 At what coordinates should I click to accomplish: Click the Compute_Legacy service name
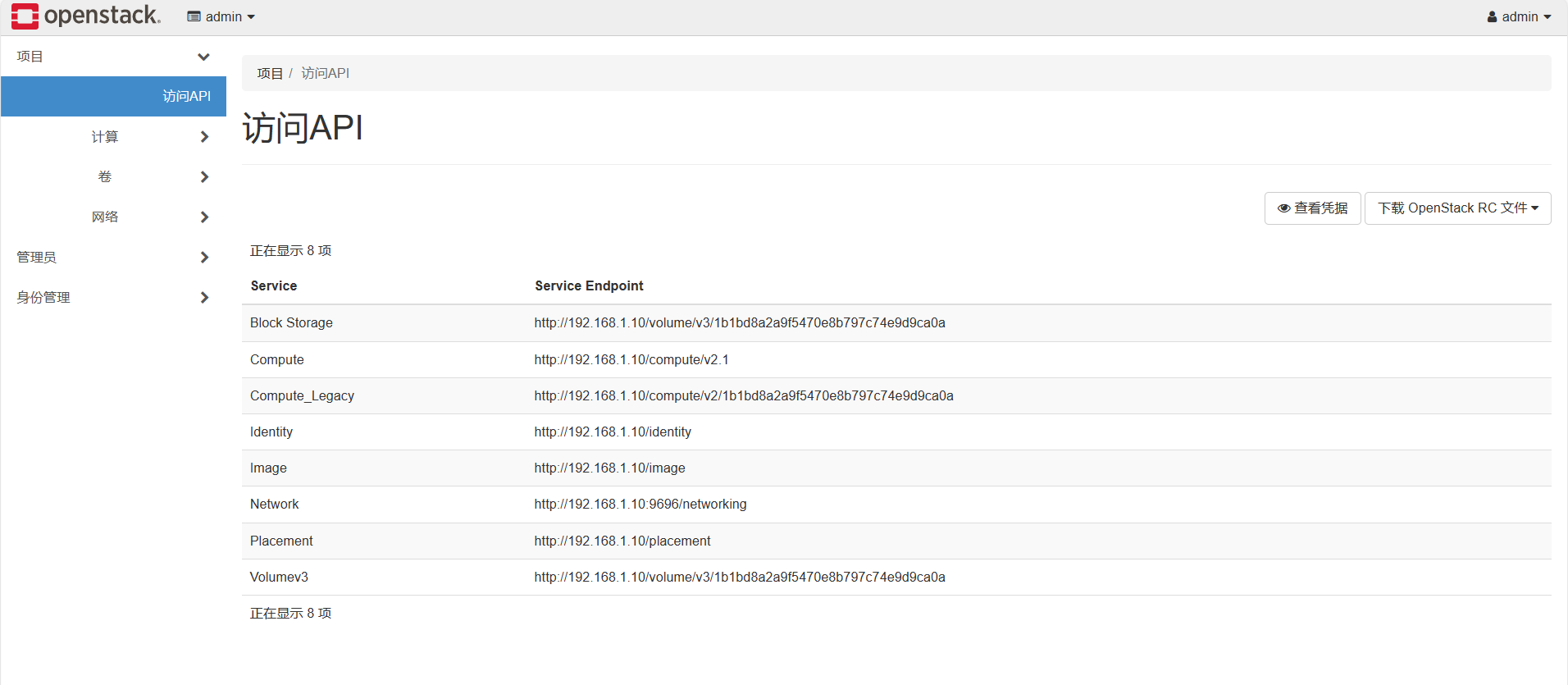tap(302, 395)
